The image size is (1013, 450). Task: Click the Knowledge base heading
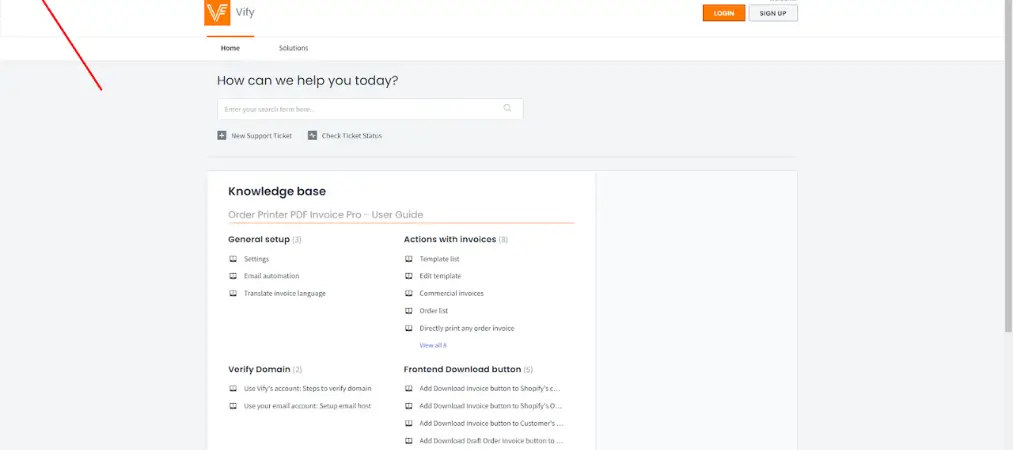tap(277, 192)
